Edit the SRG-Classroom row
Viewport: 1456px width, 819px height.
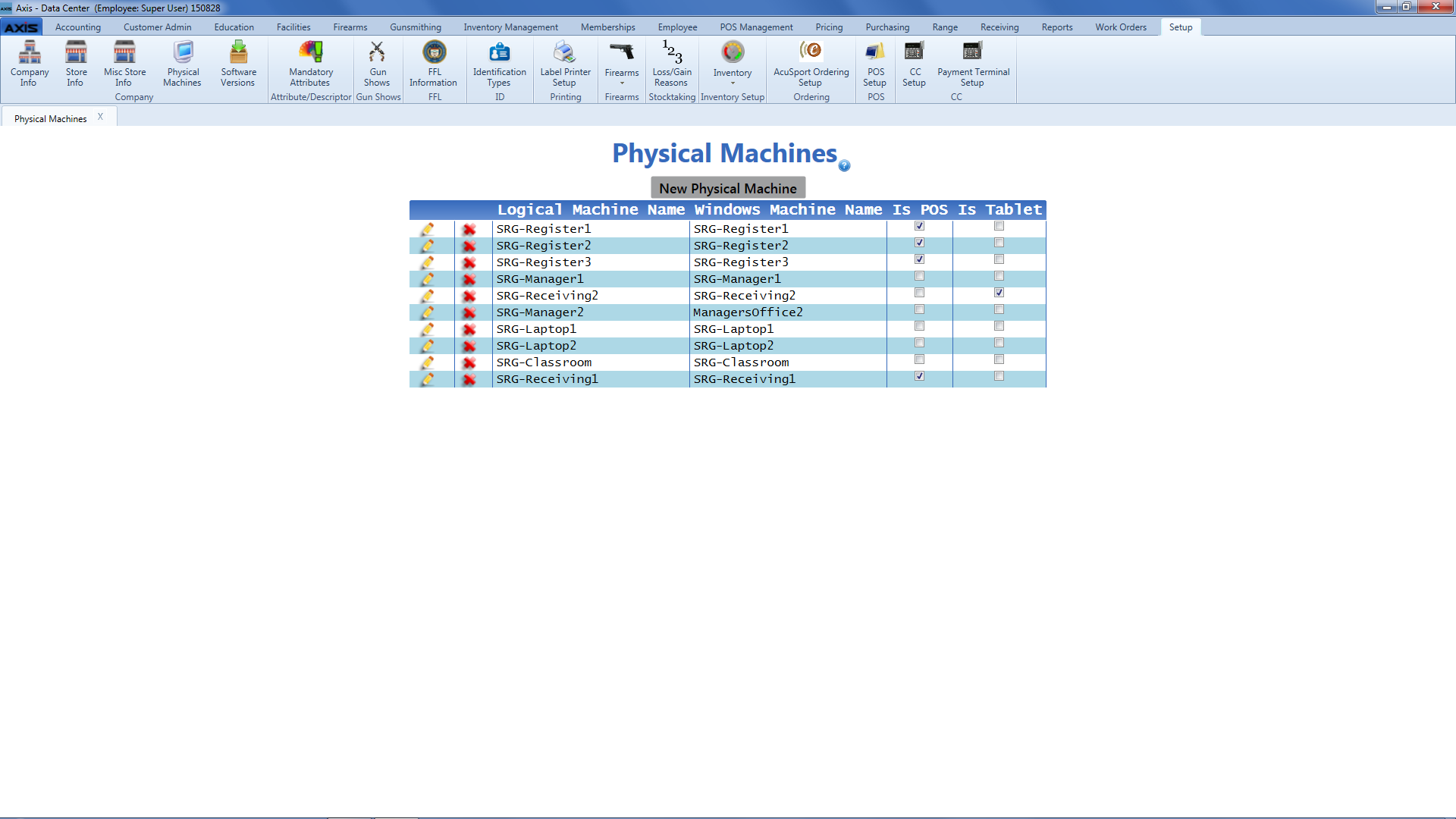click(x=428, y=362)
